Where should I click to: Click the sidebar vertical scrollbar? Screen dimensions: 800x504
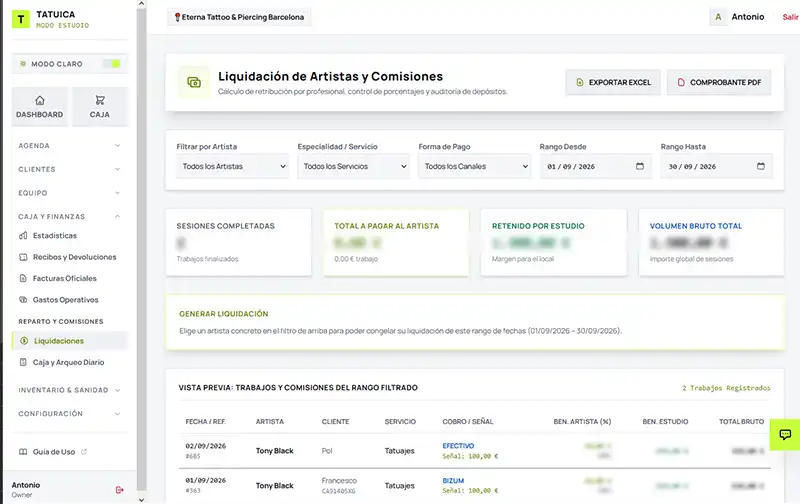[141, 249]
